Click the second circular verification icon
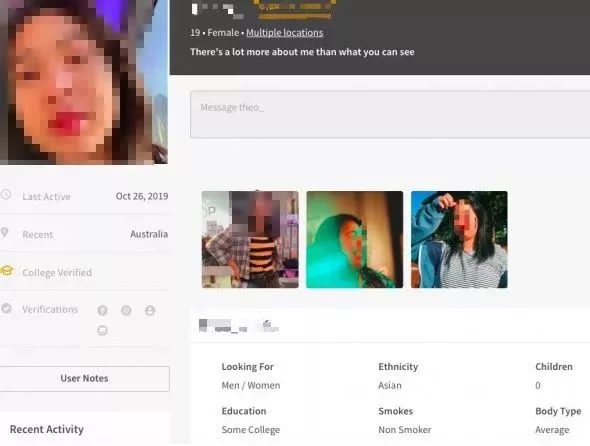 click(126, 310)
